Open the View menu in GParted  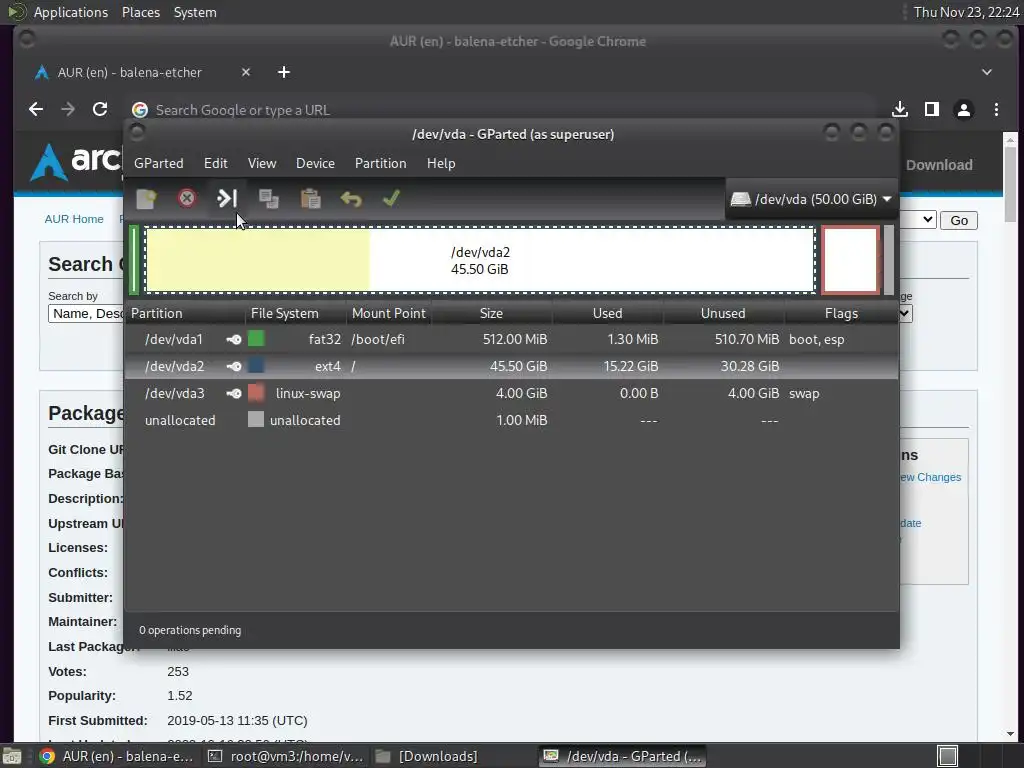[262, 163]
